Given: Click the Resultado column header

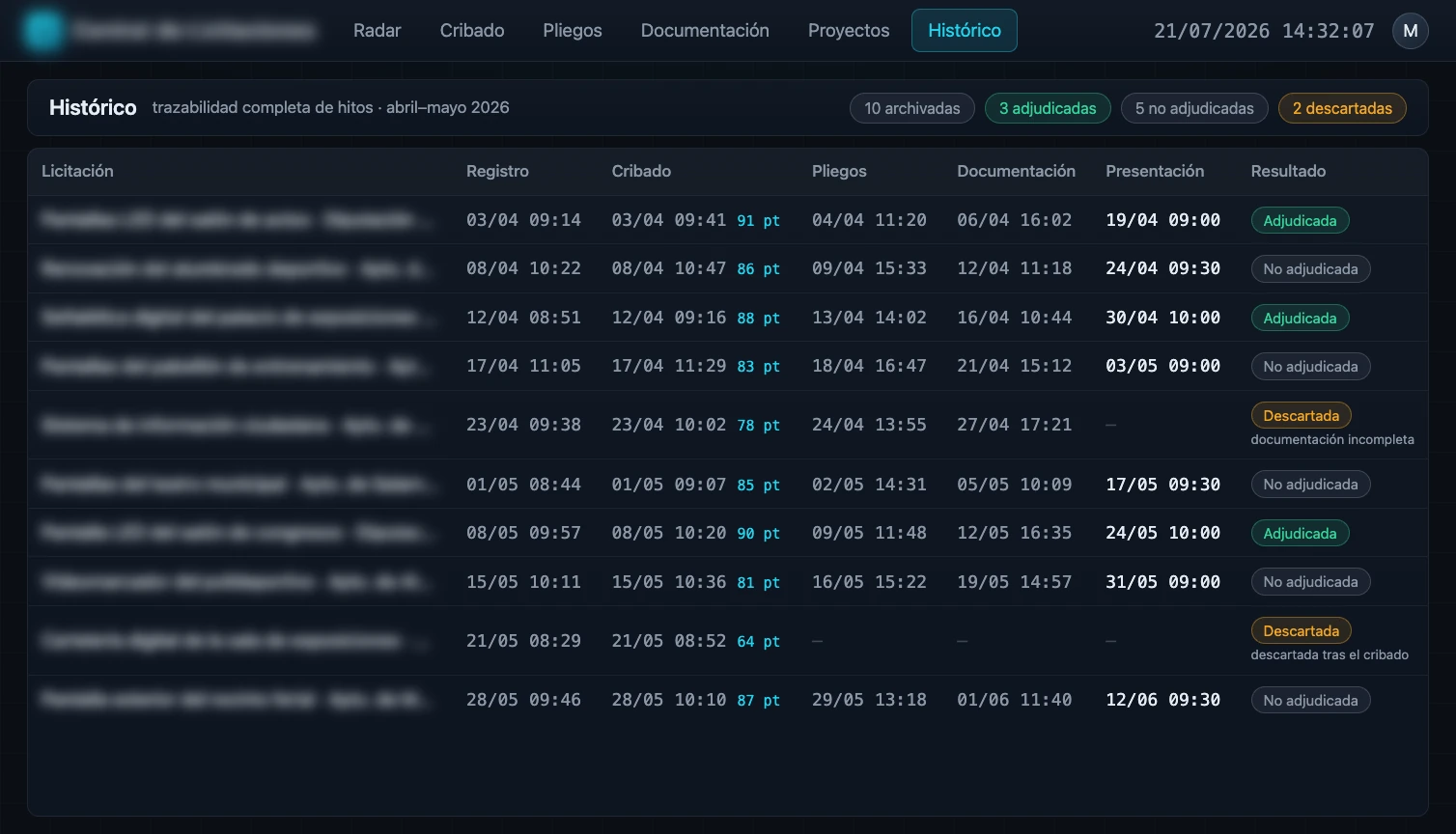Looking at the screenshot, I should click(x=1288, y=171).
